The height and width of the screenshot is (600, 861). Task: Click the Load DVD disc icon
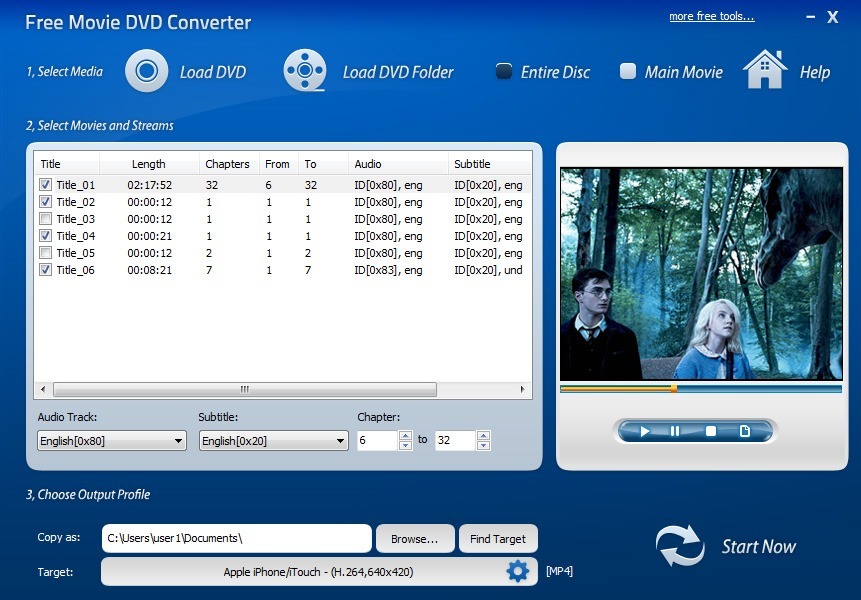point(147,70)
